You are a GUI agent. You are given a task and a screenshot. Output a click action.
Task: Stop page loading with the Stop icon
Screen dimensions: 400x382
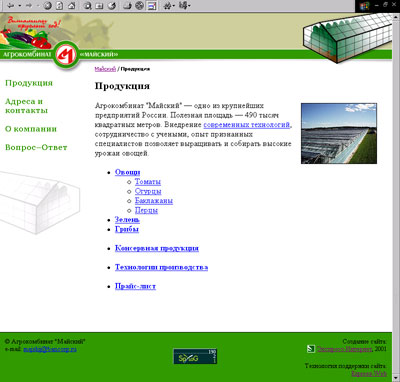click(48, 6)
